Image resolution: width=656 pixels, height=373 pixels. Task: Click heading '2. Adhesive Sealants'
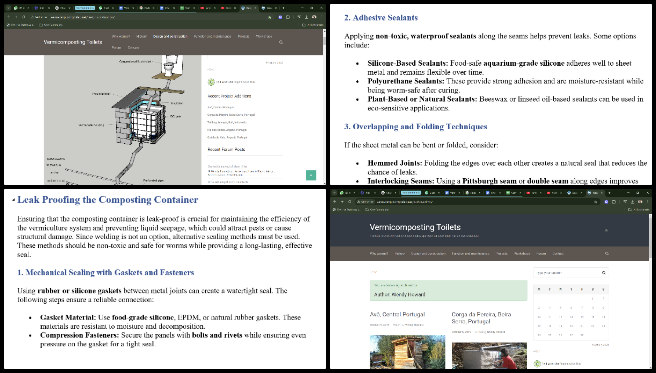381,18
